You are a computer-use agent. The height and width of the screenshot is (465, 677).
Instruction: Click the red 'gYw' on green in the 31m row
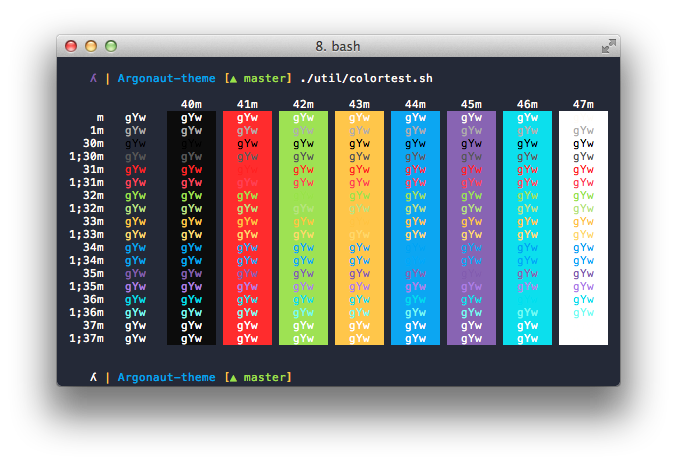click(304, 170)
